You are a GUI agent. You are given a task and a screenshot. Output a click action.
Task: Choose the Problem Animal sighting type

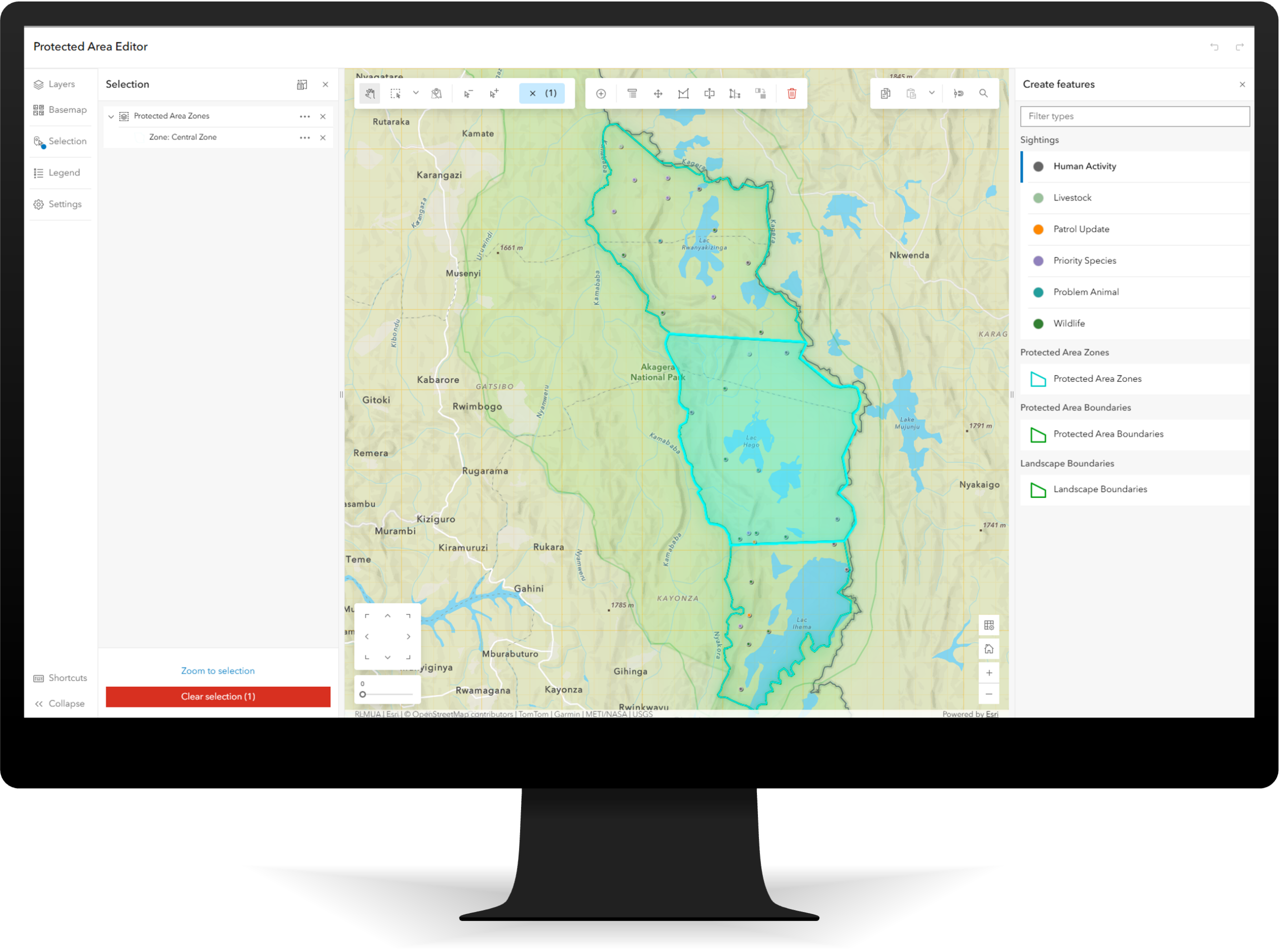1086,291
